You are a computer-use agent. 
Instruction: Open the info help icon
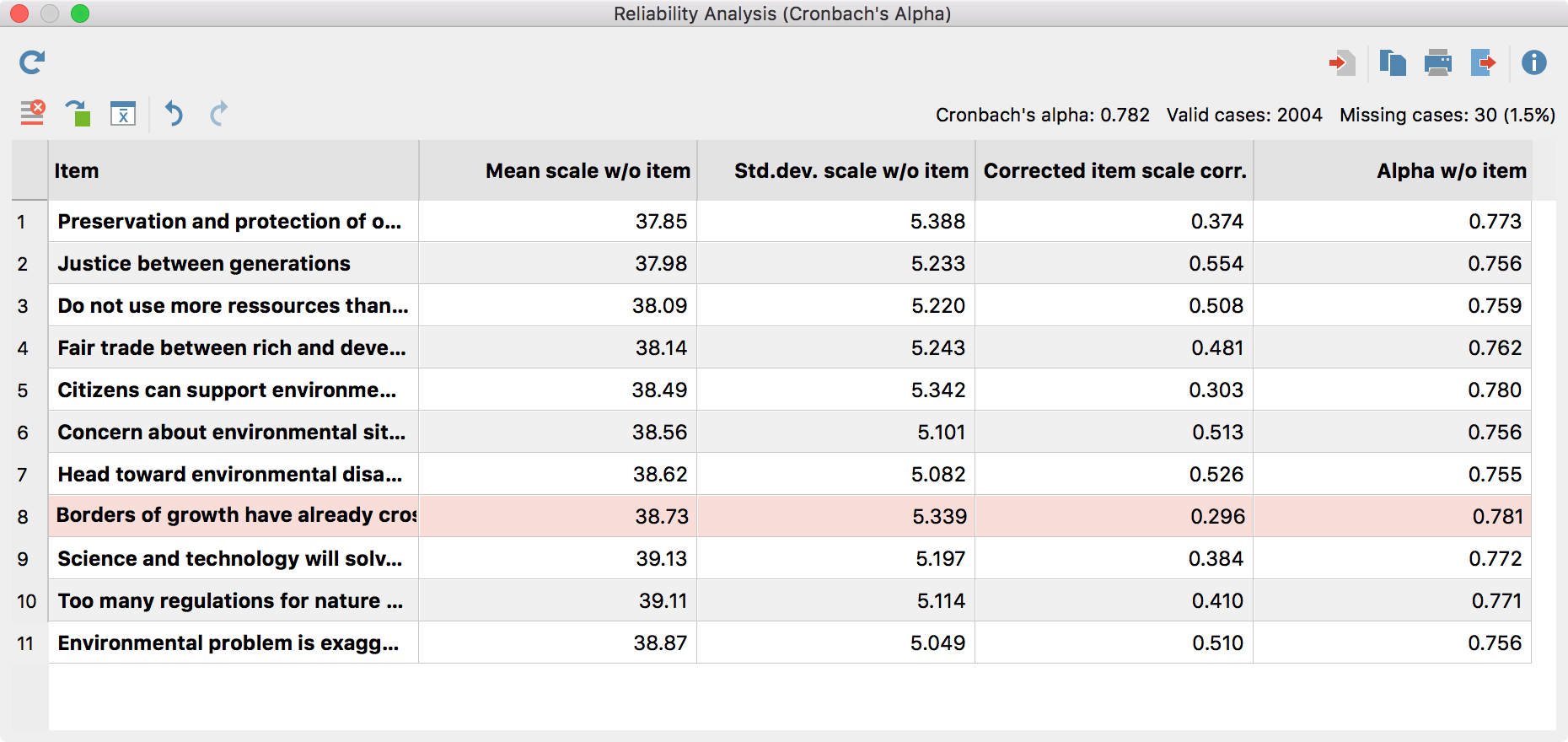click(x=1533, y=62)
